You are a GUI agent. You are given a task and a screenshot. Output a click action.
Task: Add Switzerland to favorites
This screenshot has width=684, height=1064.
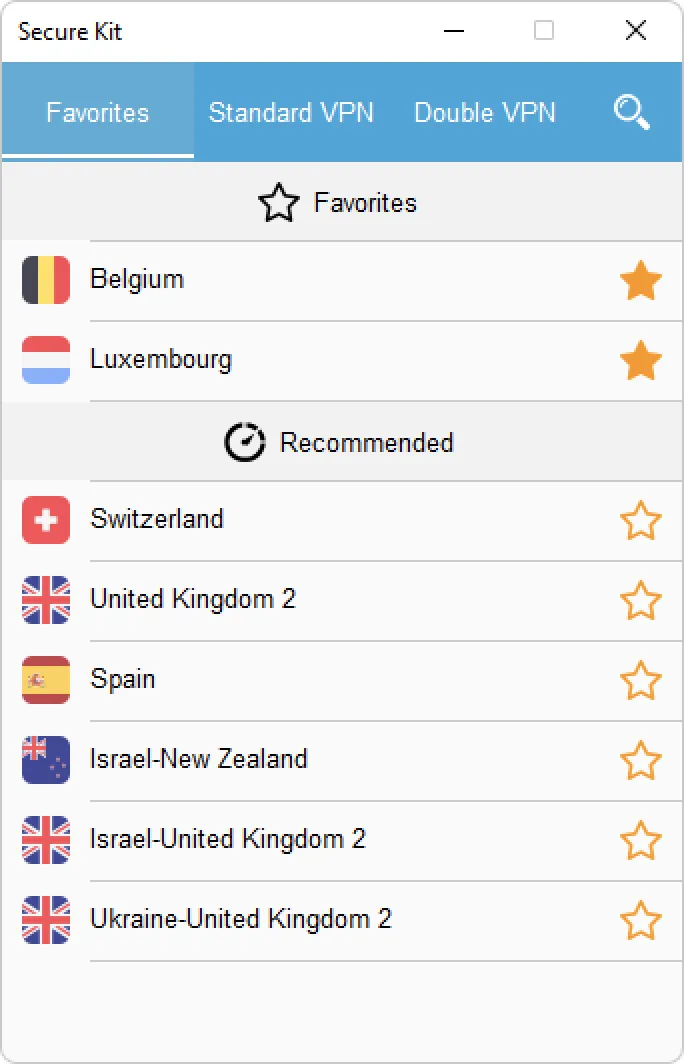641,520
